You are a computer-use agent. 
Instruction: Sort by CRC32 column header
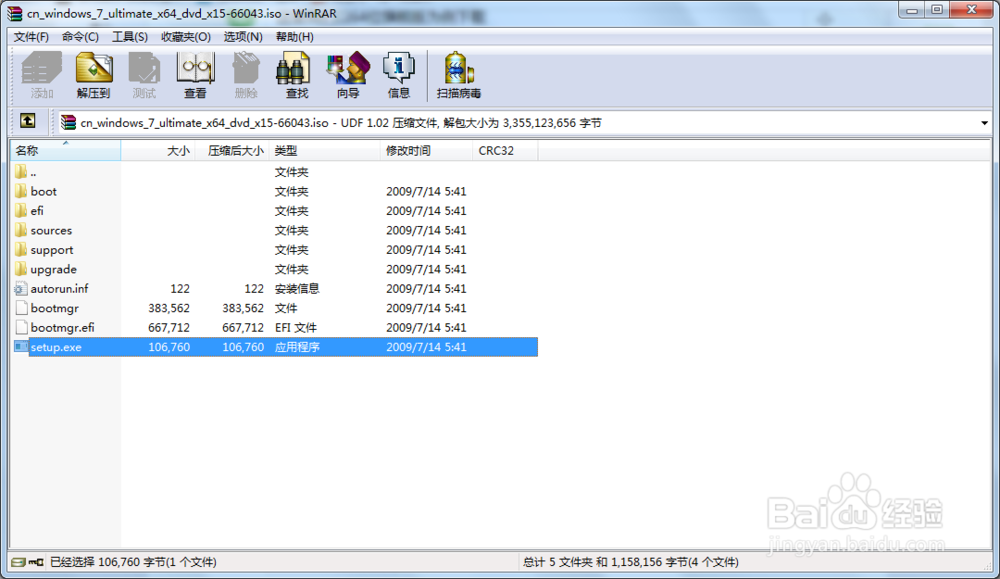coord(505,150)
